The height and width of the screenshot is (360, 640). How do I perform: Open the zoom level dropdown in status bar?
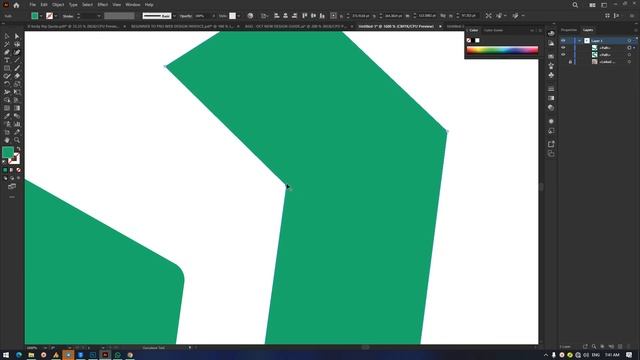(45, 348)
